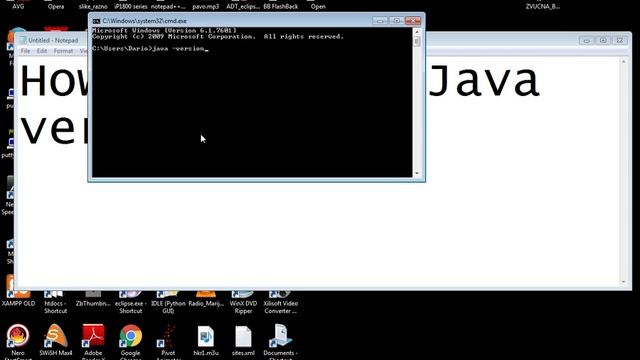The width and height of the screenshot is (640, 360).
Task: Select the iP1800 series desktop label
Action: pyautogui.click(x=131, y=6)
